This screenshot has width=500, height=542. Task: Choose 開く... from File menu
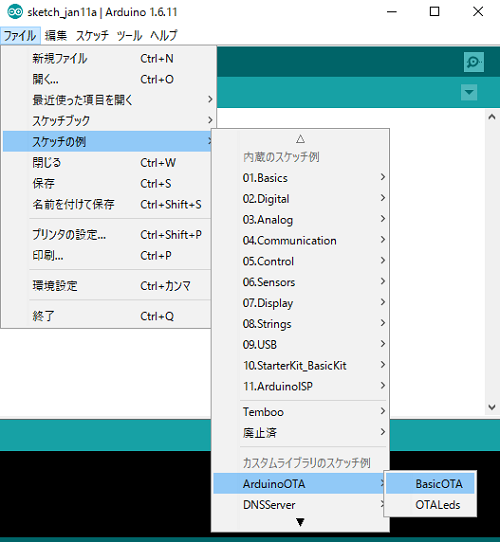[109, 79]
